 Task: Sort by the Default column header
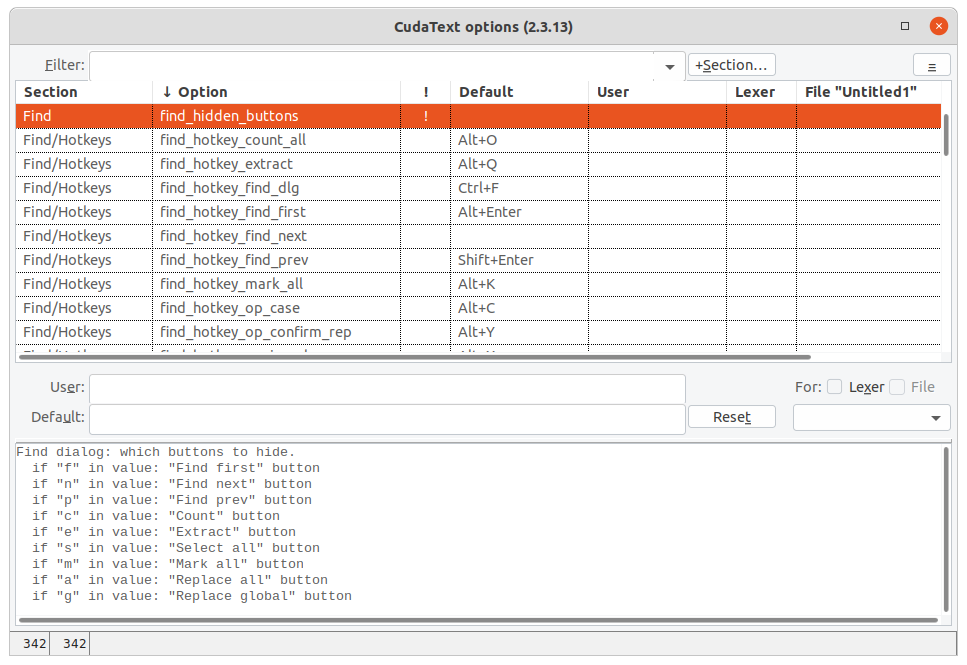[519, 92]
